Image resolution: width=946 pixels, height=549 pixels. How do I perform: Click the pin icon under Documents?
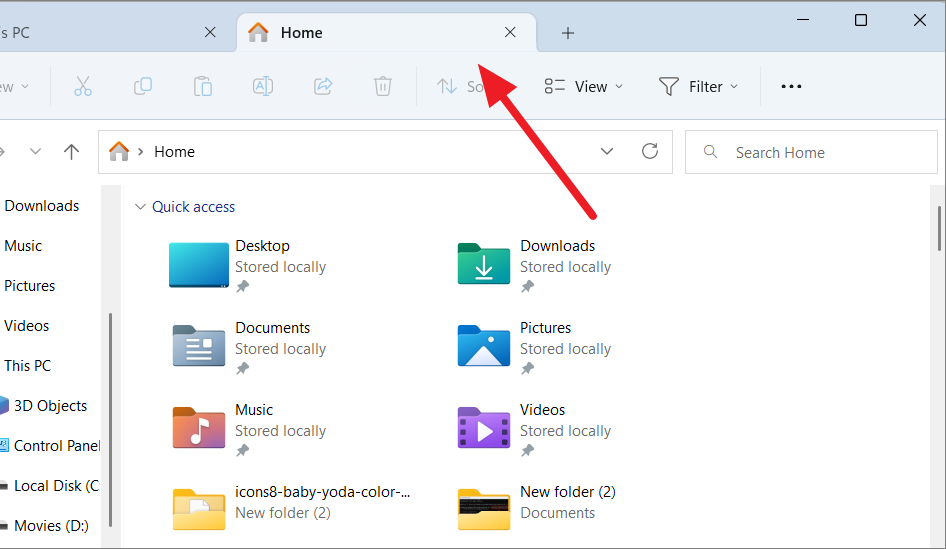click(243, 368)
